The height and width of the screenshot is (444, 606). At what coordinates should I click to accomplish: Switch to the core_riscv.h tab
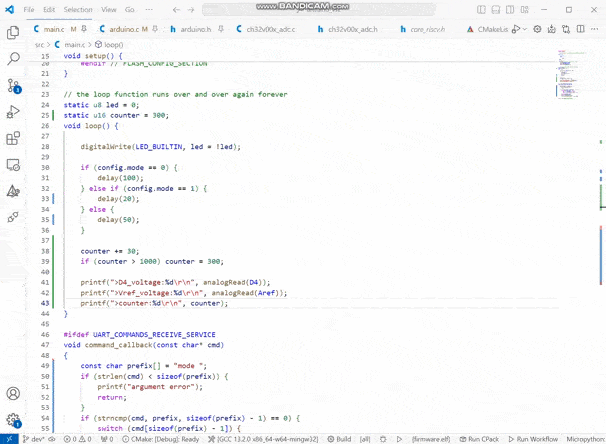tap(427, 29)
